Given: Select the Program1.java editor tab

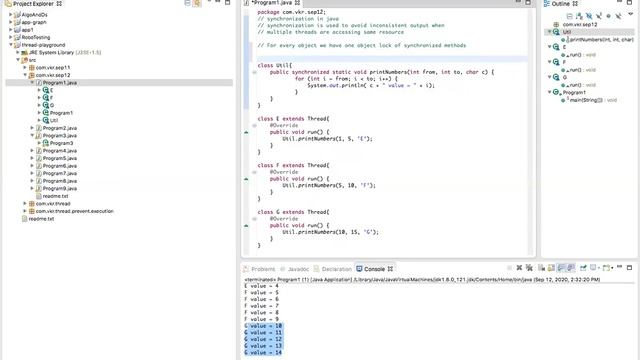Looking at the screenshot, I should [272, 3].
